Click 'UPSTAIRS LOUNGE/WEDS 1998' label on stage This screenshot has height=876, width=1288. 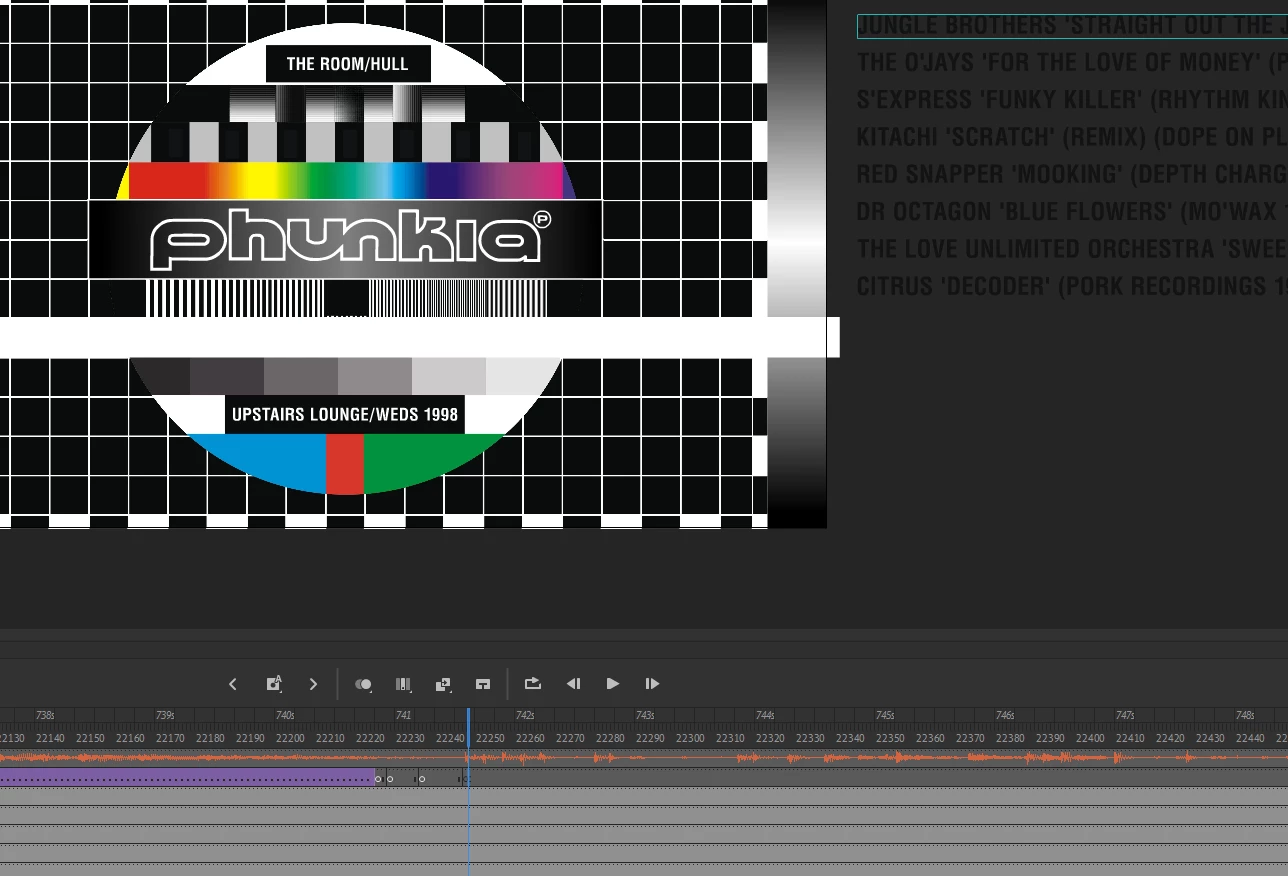click(x=345, y=415)
